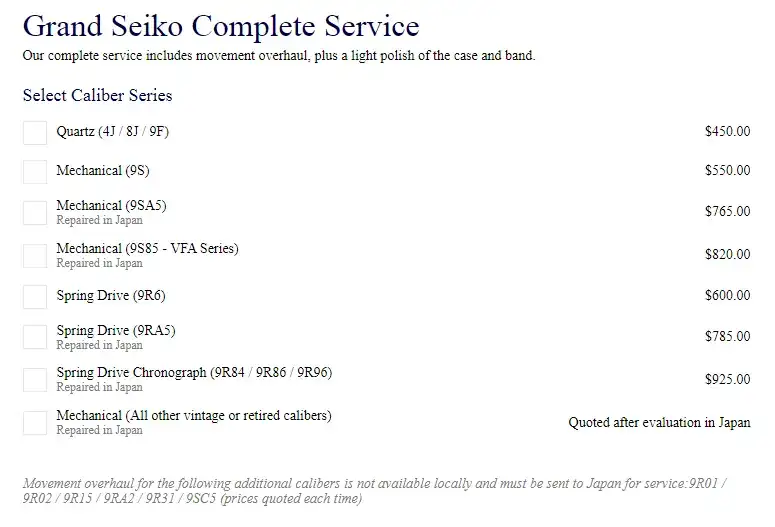Click the Grand Seiko Complete Service heading
This screenshot has height=527, width=775.
click(221, 25)
